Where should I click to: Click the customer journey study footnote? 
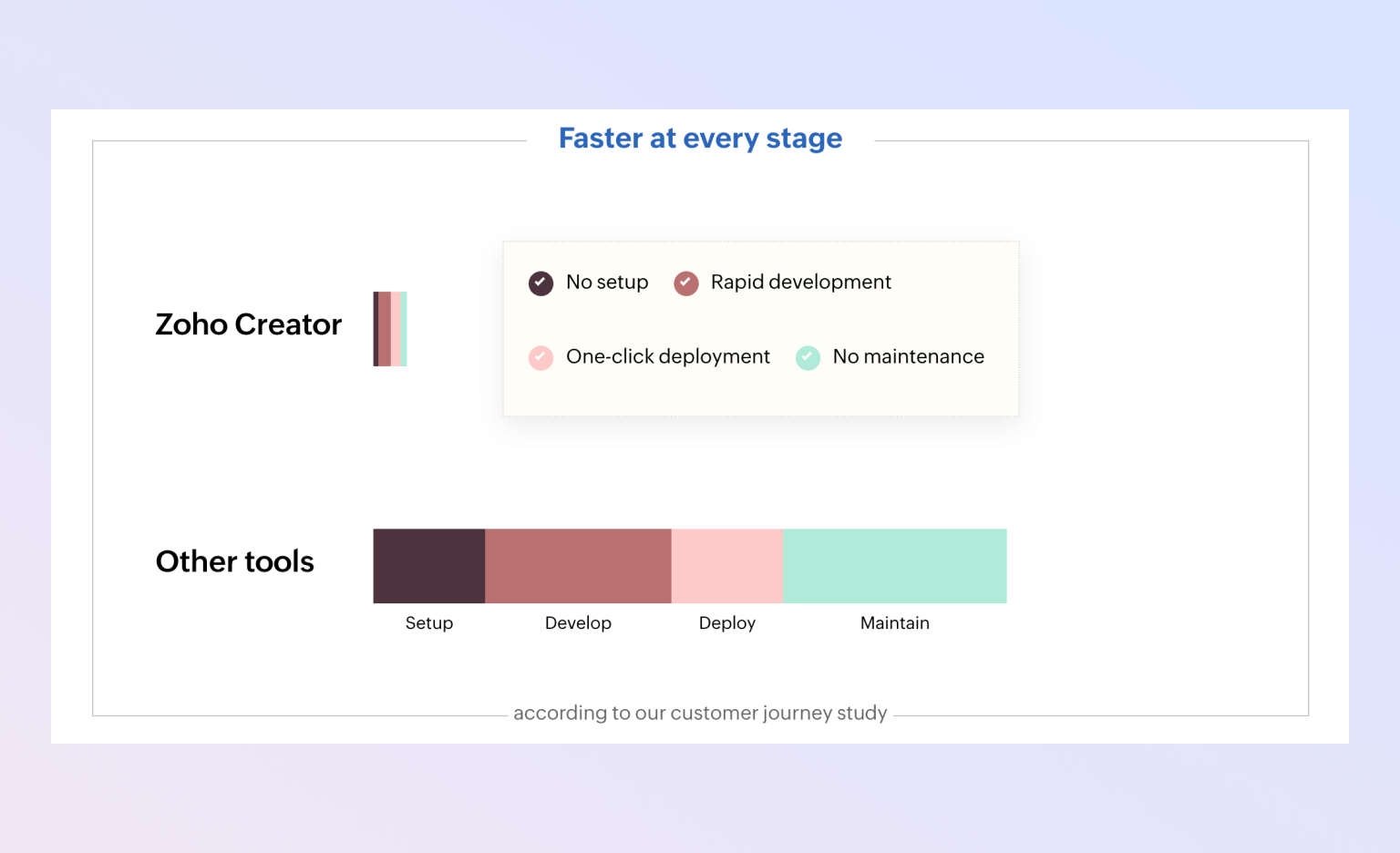click(700, 713)
